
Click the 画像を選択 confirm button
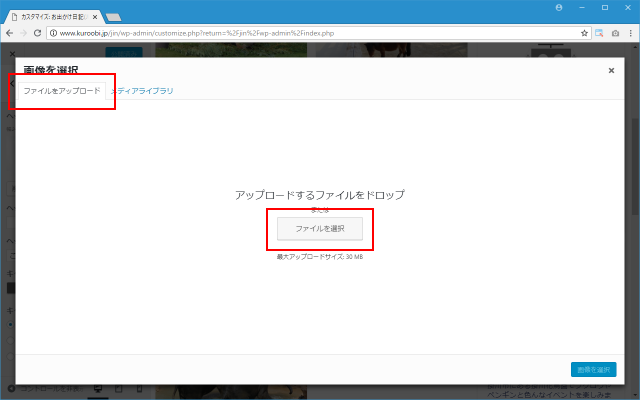click(593, 369)
